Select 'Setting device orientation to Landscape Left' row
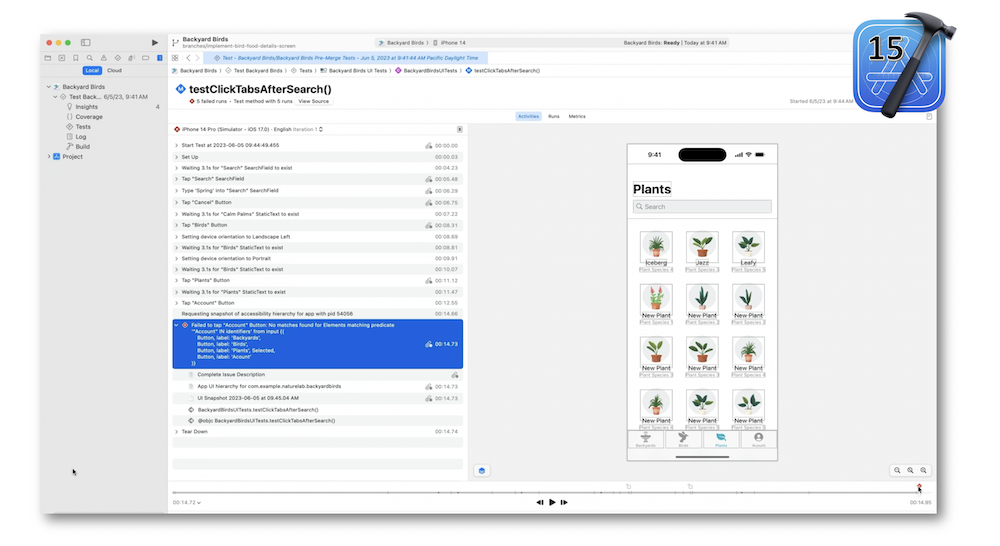 [318, 237]
